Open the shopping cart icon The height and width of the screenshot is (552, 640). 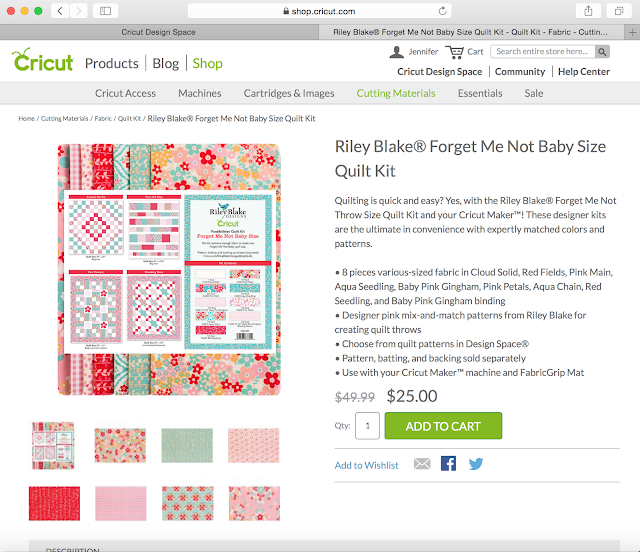(x=454, y=52)
